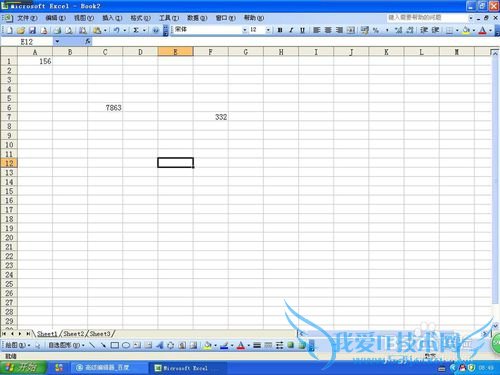Viewport: 500px width, 375px height.
Task: Click the vertical scrollbar down arrow
Action: click(x=495, y=326)
